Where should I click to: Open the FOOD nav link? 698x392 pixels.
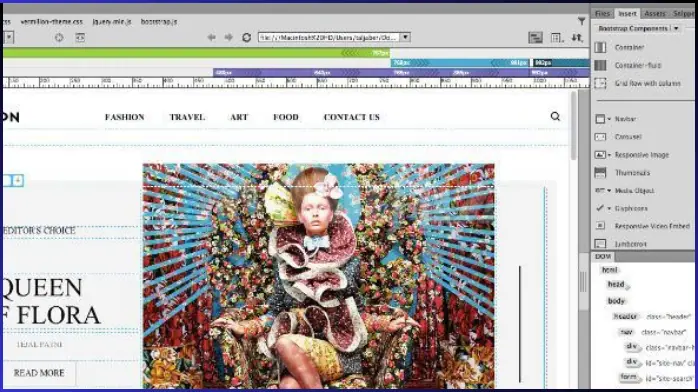pyautogui.click(x=286, y=117)
